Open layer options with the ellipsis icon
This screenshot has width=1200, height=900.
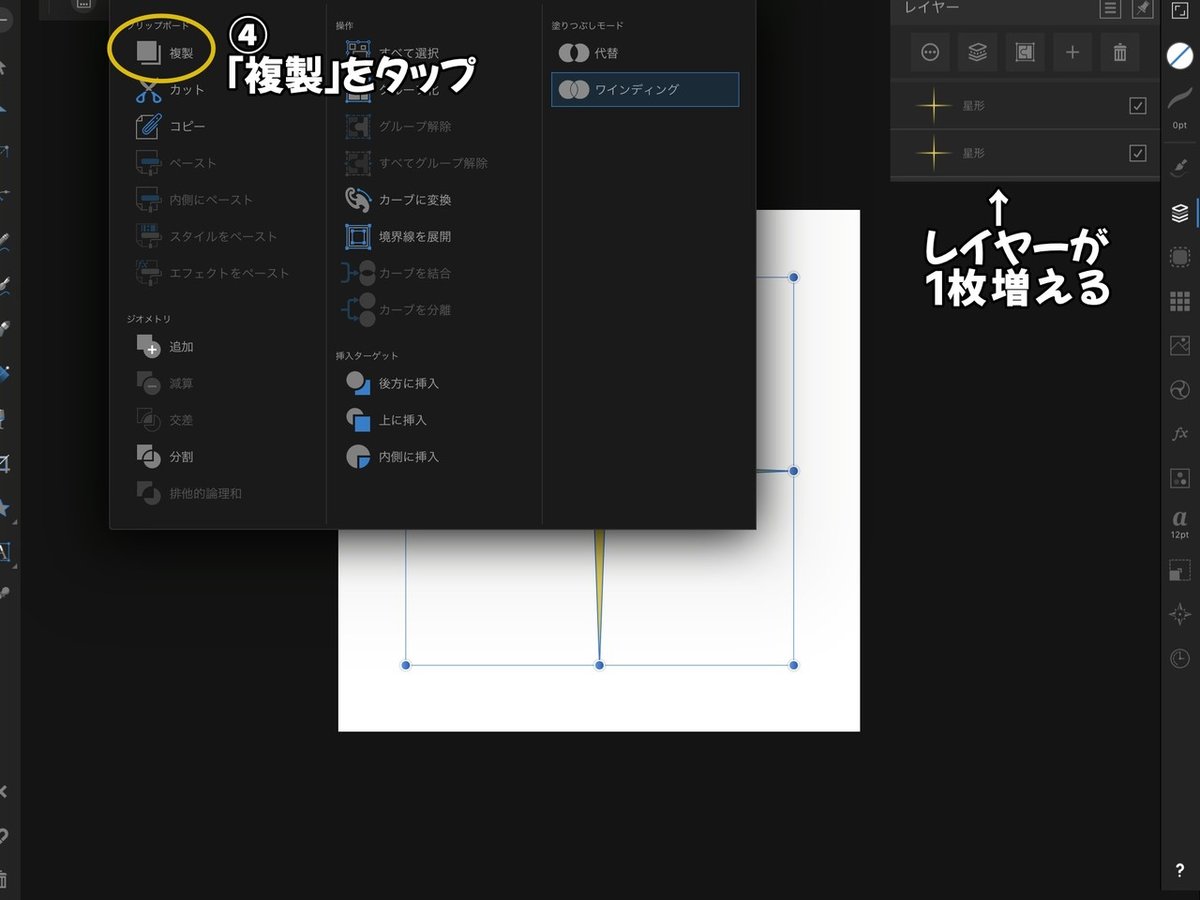coord(929,52)
